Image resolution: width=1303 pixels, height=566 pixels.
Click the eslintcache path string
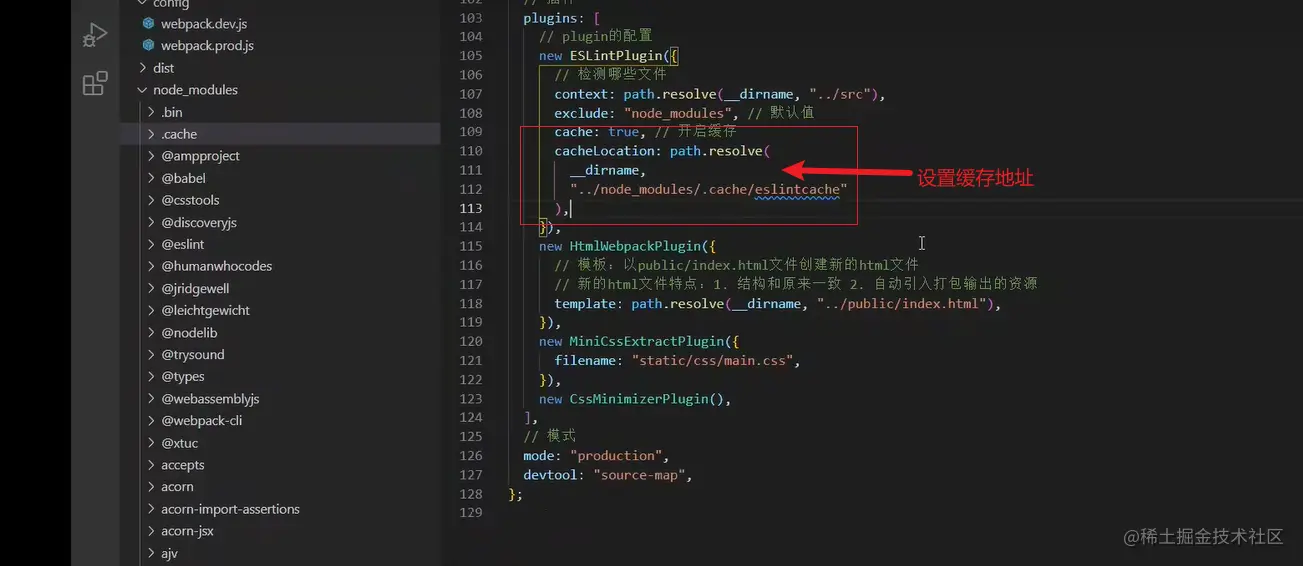click(x=709, y=189)
